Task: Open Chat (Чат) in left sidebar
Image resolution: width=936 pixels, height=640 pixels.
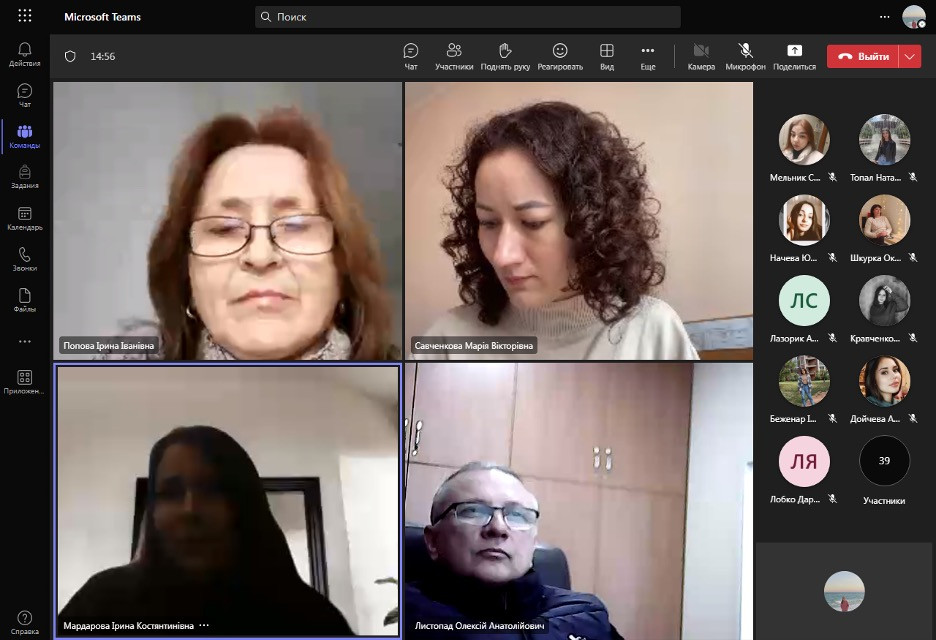Action: pos(24,96)
